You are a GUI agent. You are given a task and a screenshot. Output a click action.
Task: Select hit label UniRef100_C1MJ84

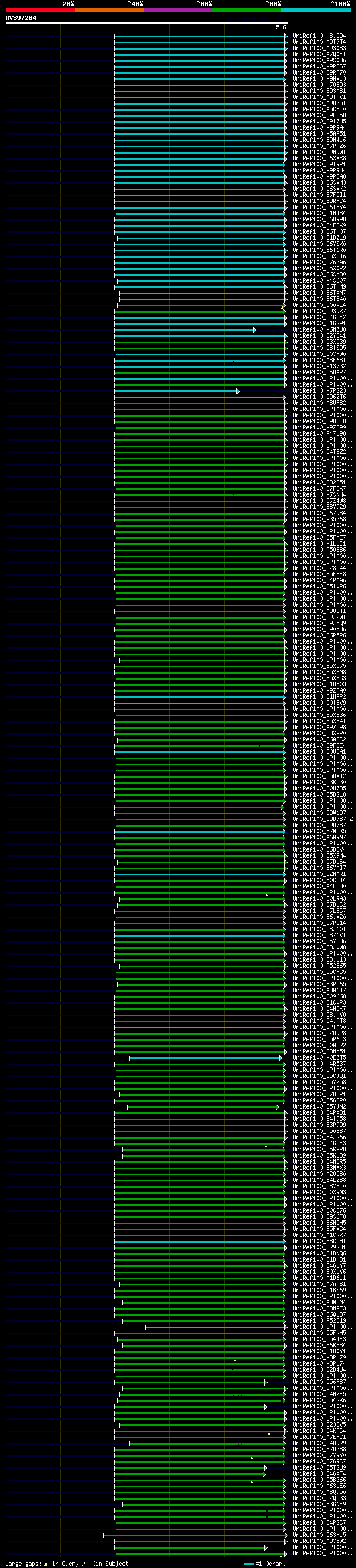[319, 213]
